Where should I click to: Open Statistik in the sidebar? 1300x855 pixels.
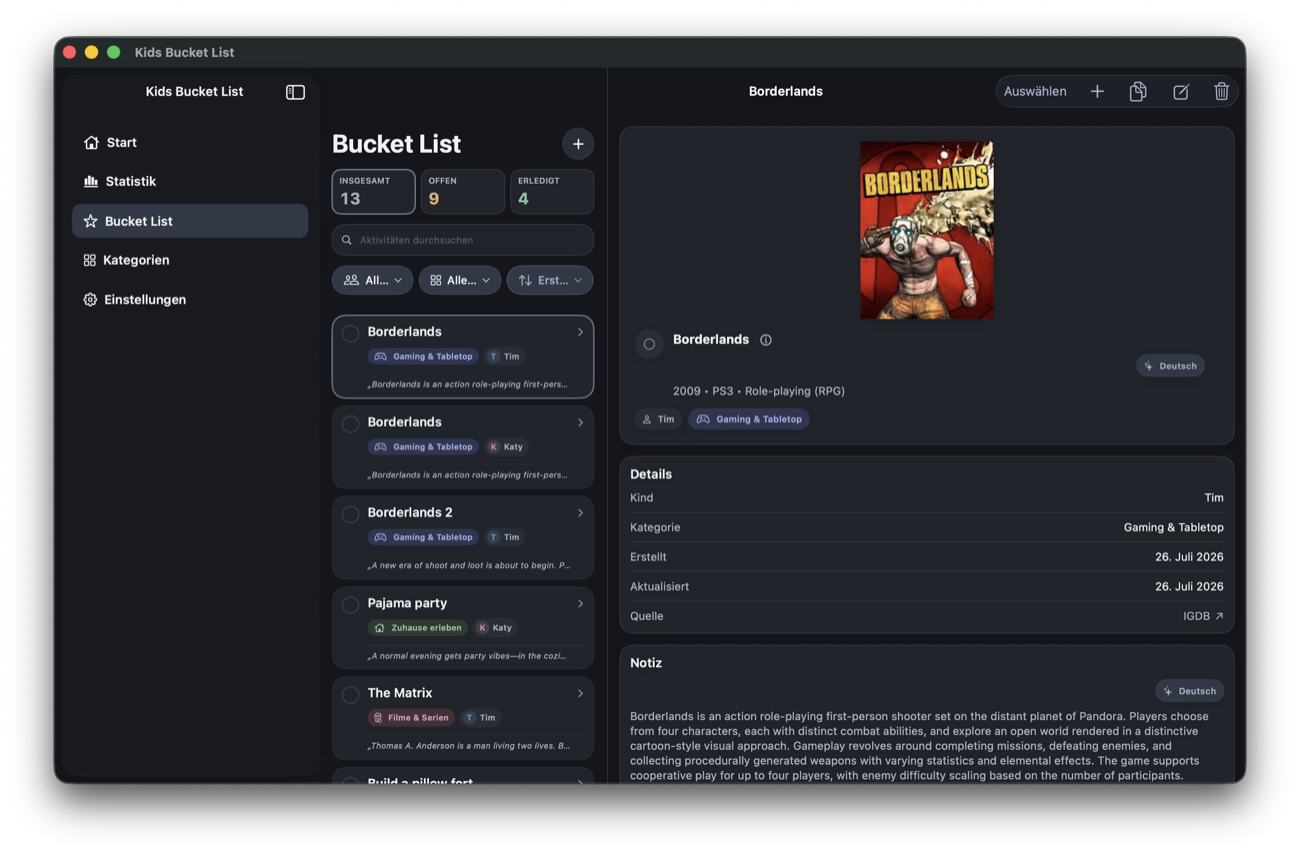pyautogui.click(x=190, y=181)
